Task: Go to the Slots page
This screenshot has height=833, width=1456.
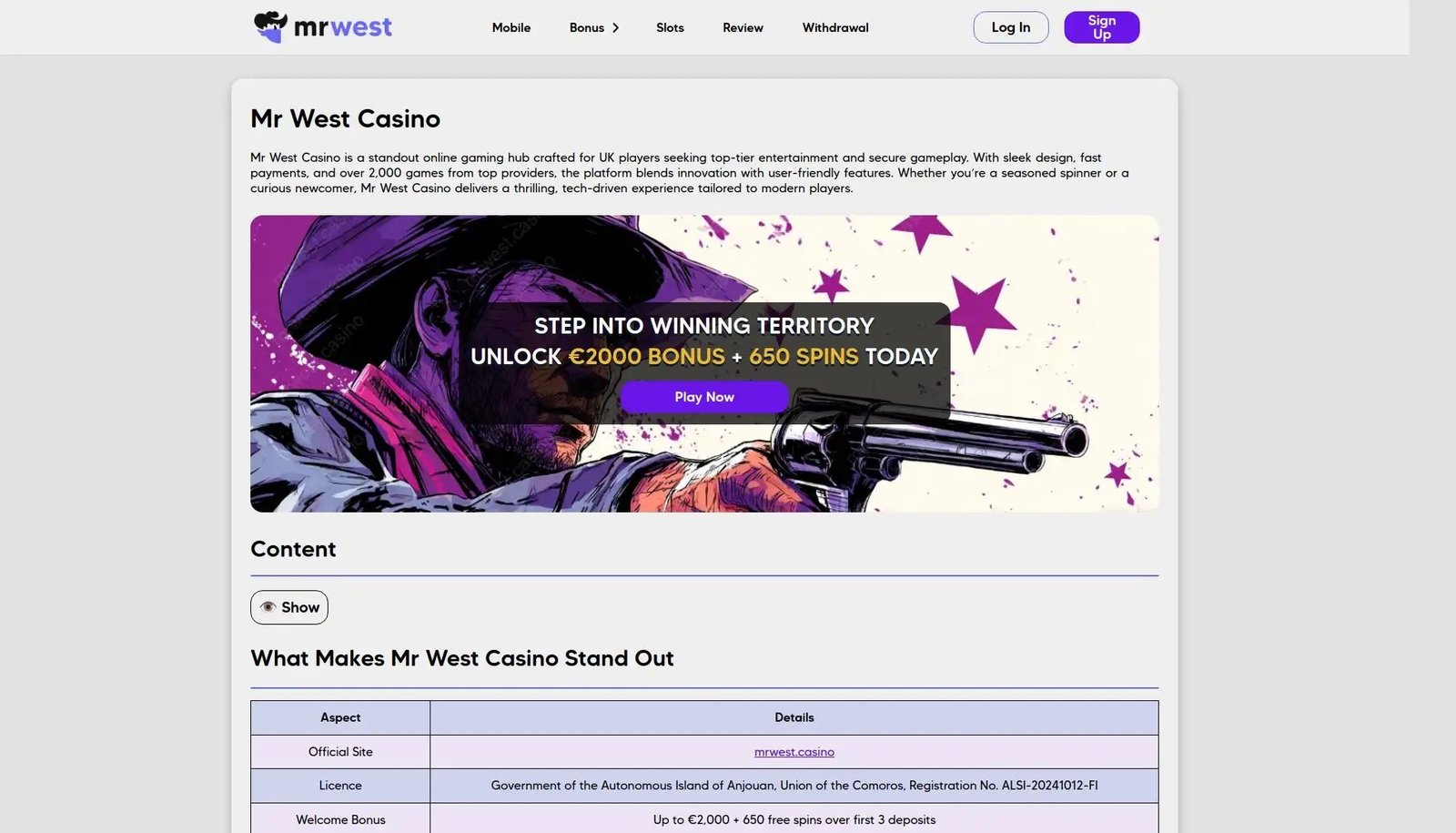Action: click(670, 27)
